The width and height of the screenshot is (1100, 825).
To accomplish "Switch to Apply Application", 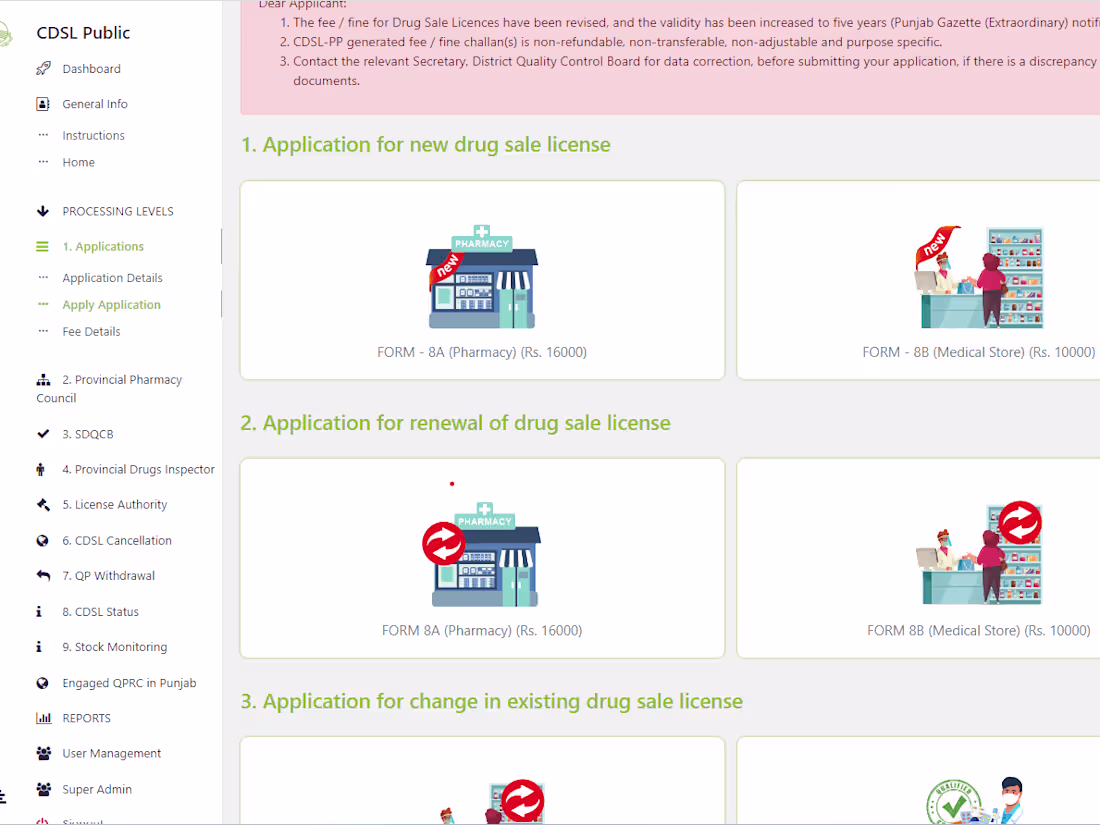I will pos(111,304).
